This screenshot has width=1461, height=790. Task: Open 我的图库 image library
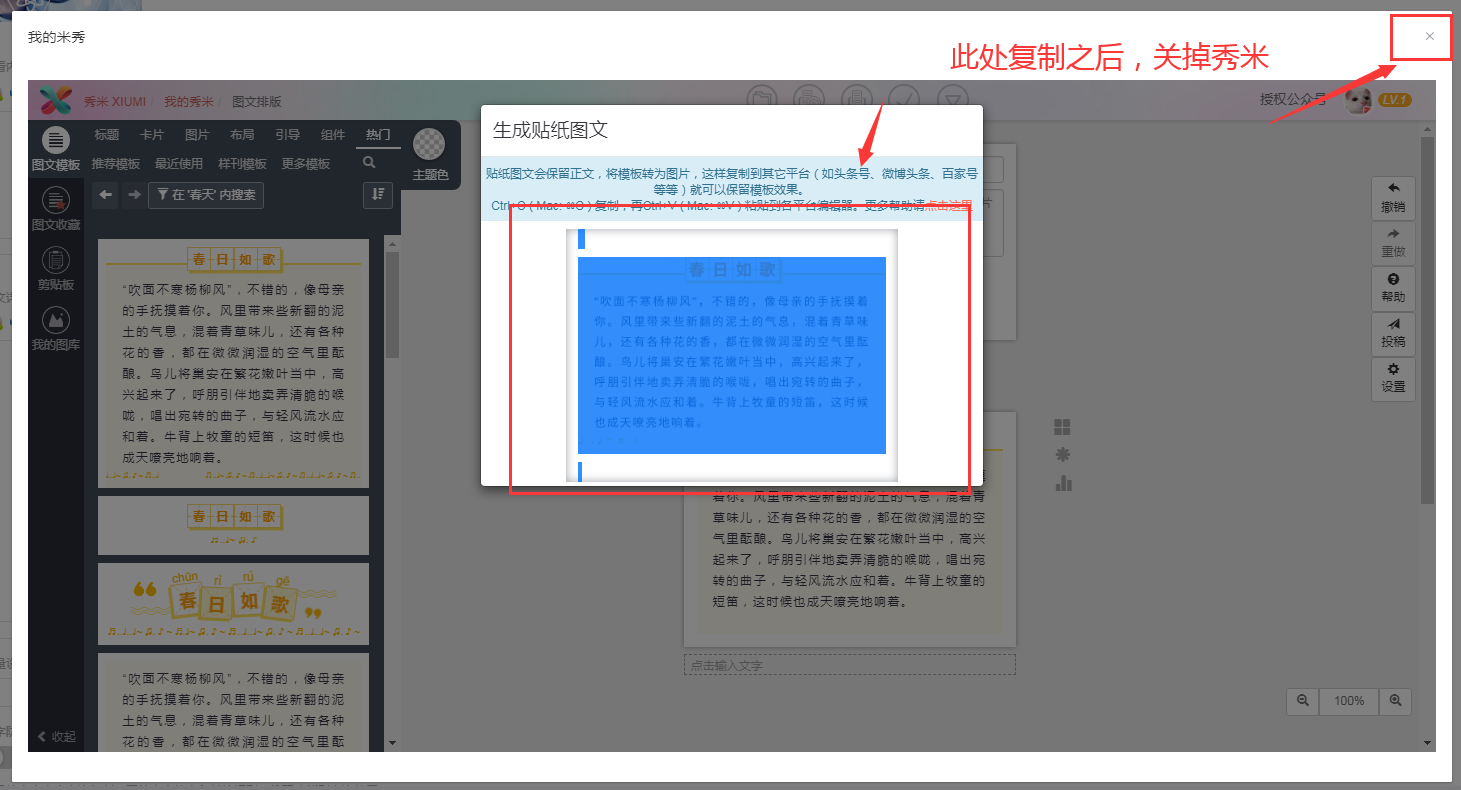click(56, 329)
